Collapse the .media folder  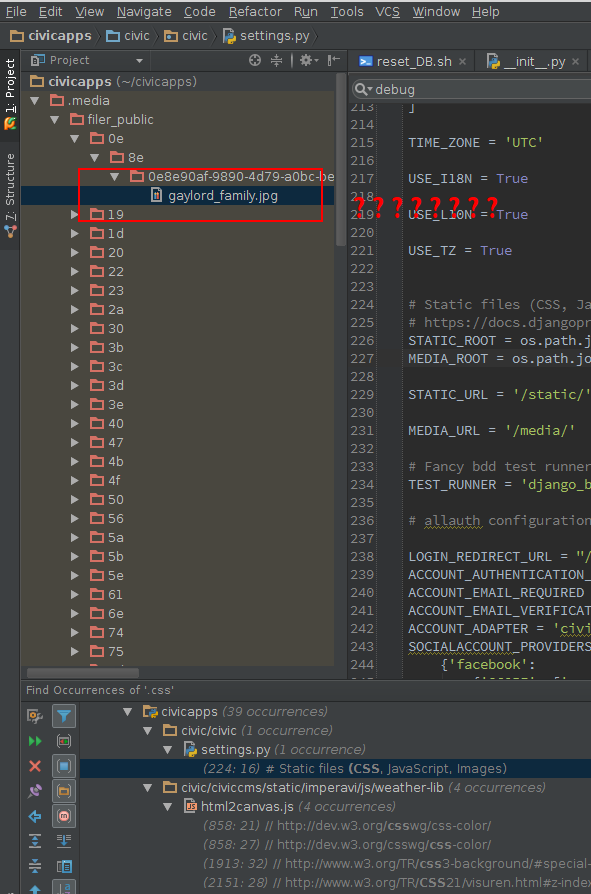[35, 101]
